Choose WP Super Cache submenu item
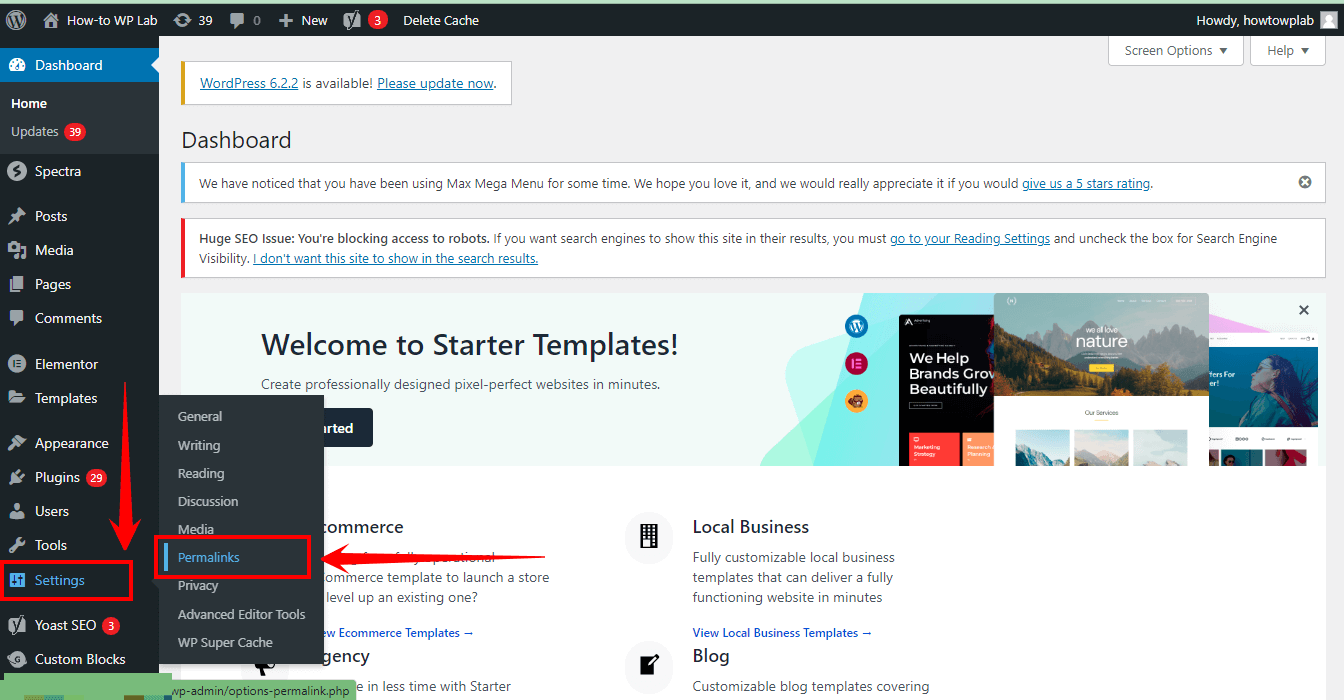This screenshot has height=700, width=1344. click(x=225, y=642)
